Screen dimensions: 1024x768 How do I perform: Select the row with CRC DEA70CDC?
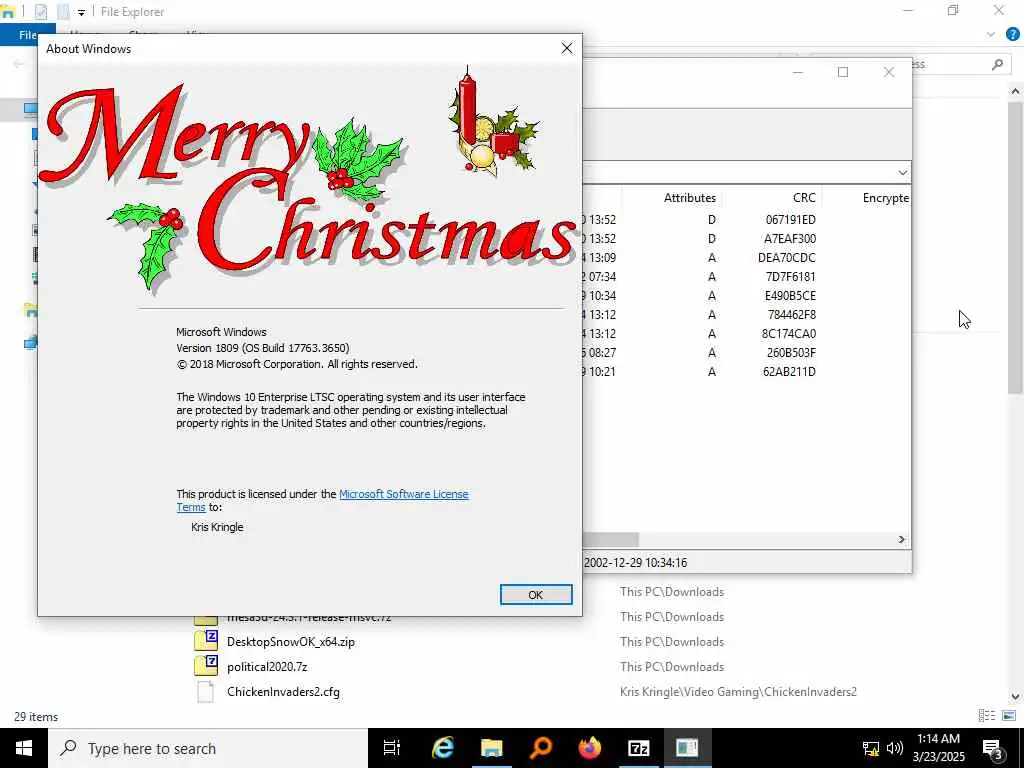[746, 257]
